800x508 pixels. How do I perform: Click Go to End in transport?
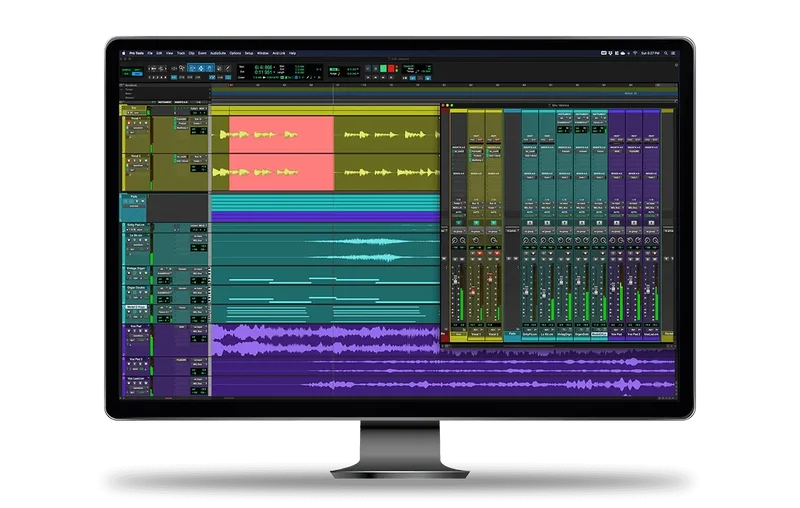tap(391, 78)
